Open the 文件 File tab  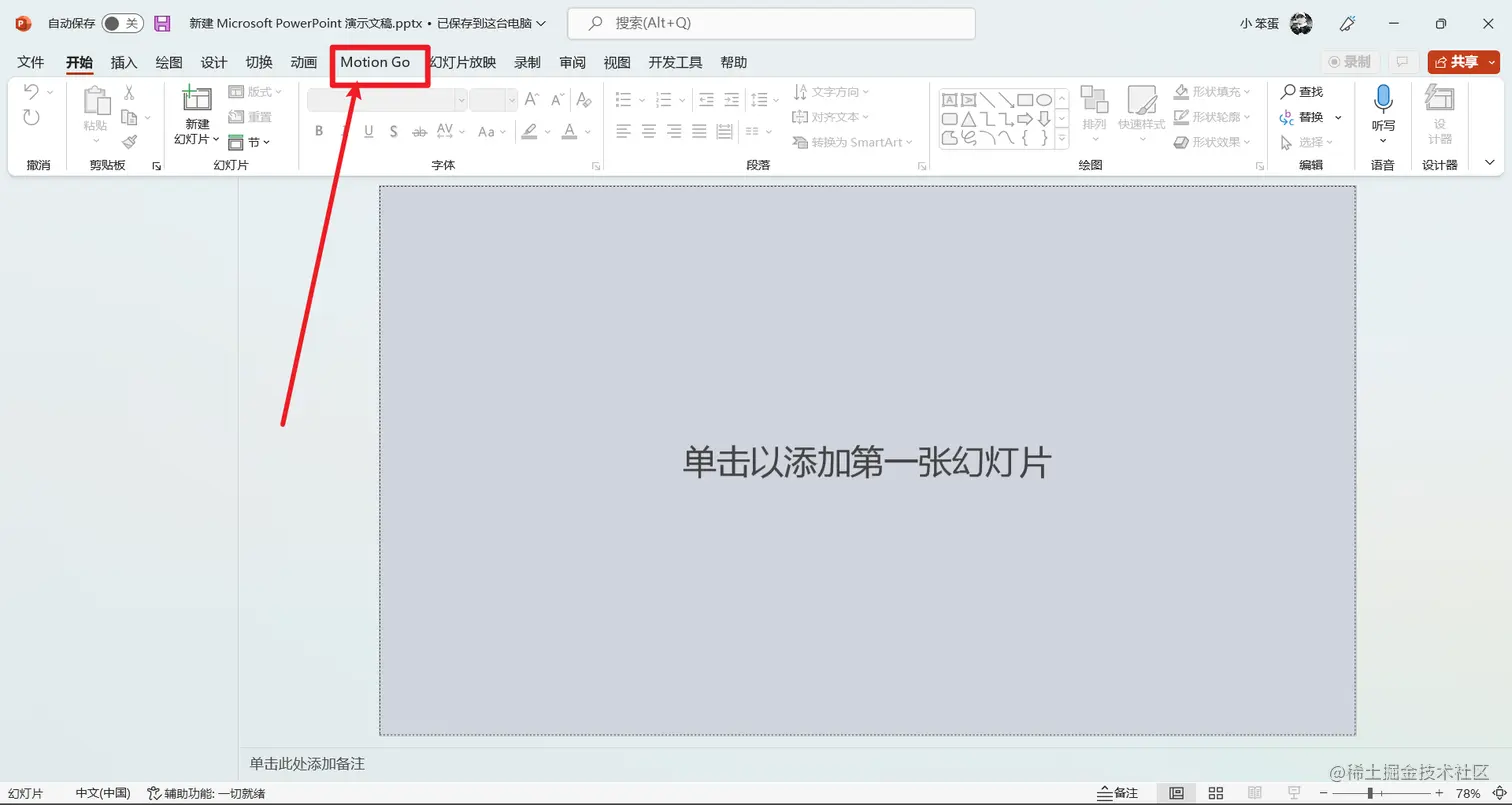(x=31, y=62)
